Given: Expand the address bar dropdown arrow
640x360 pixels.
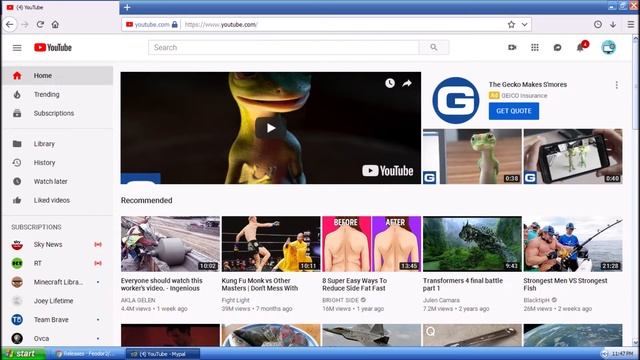Looking at the screenshot, I should [524, 24].
